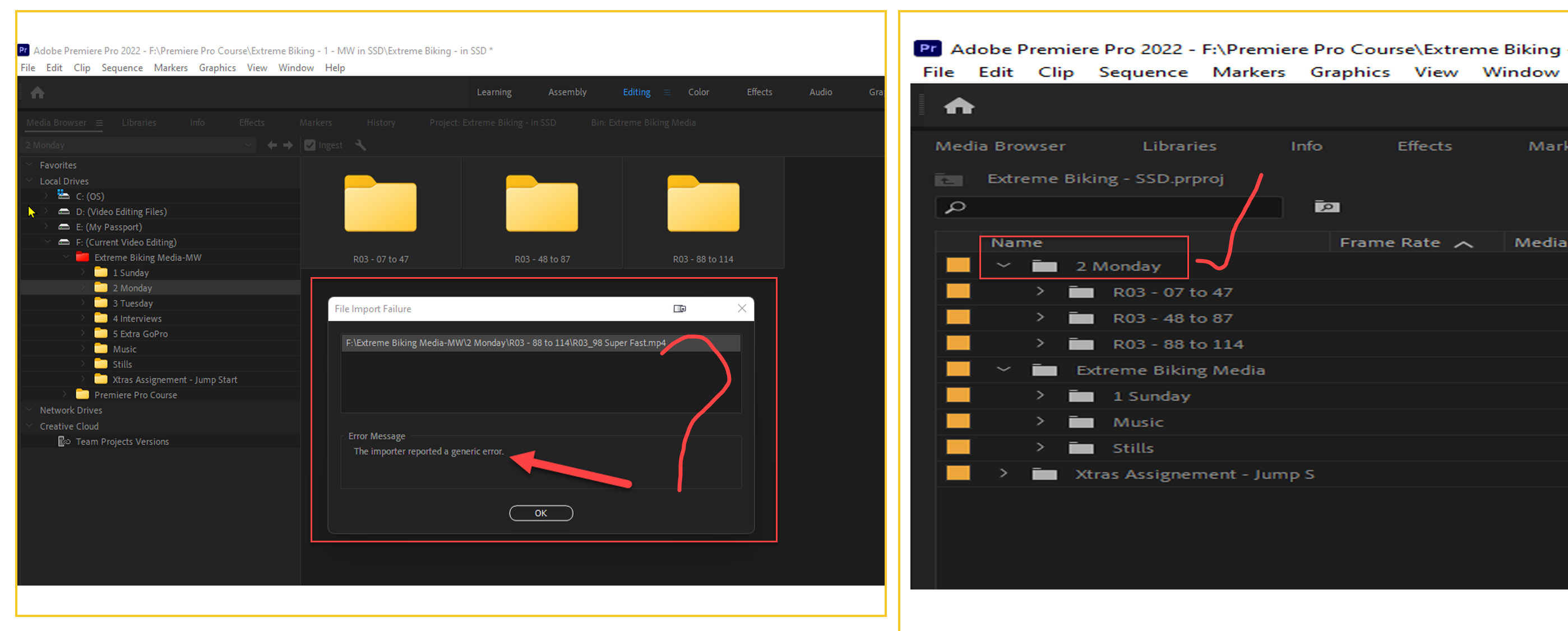
Task: Click the forward navigation arrow in Media Browser
Action: [289, 145]
